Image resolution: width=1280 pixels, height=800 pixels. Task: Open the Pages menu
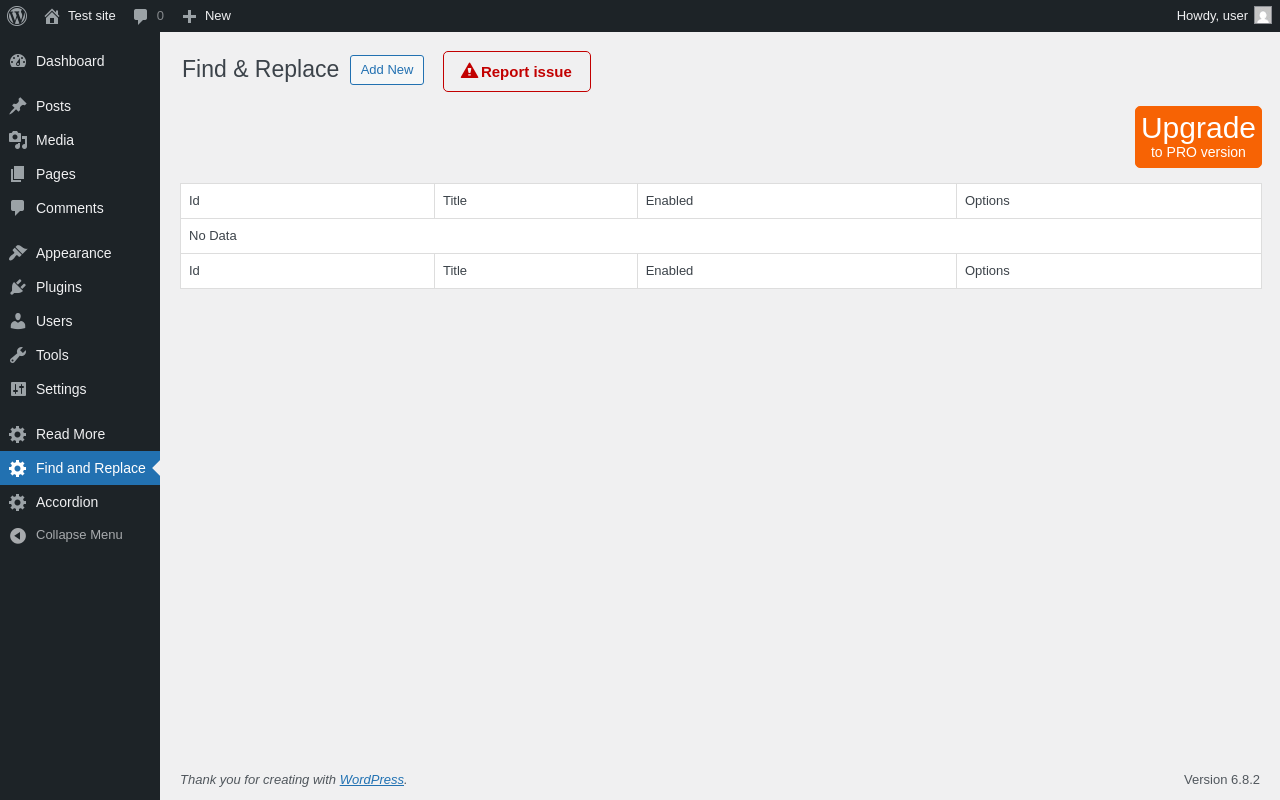[x=56, y=174]
